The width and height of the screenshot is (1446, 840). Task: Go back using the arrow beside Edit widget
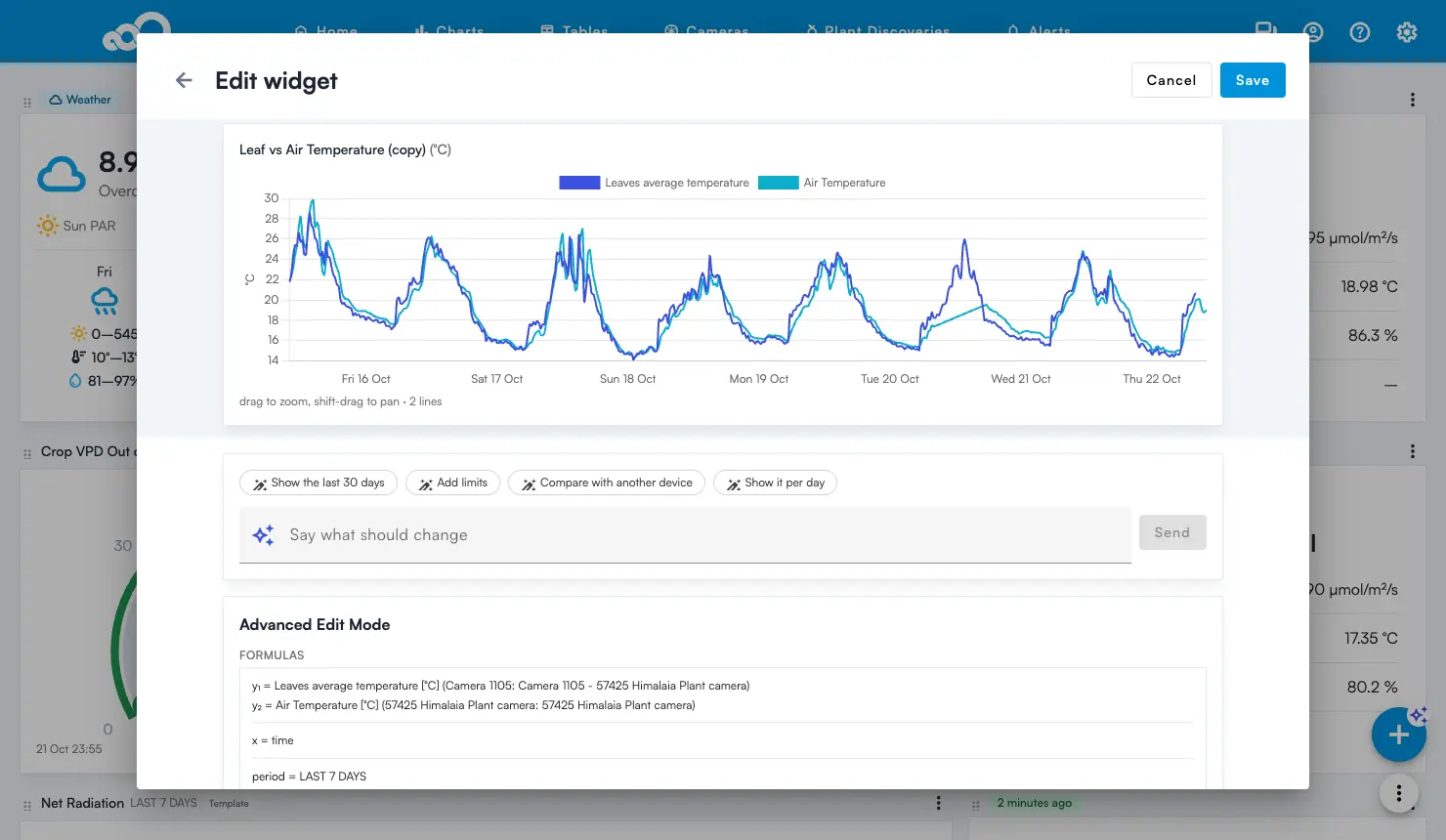tap(184, 80)
